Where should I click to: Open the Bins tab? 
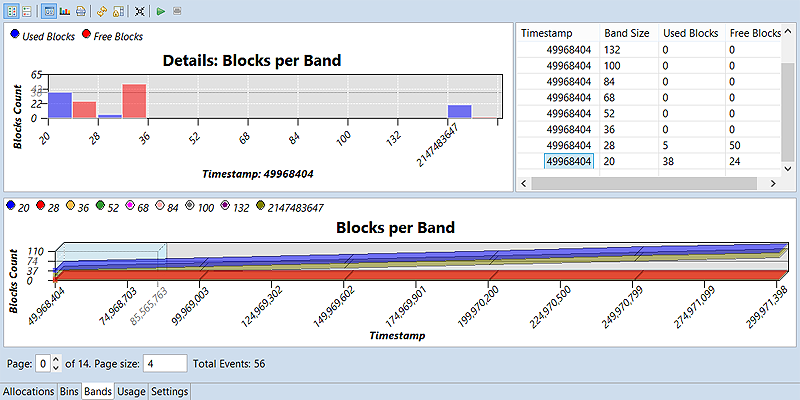[x=68, y=391]
